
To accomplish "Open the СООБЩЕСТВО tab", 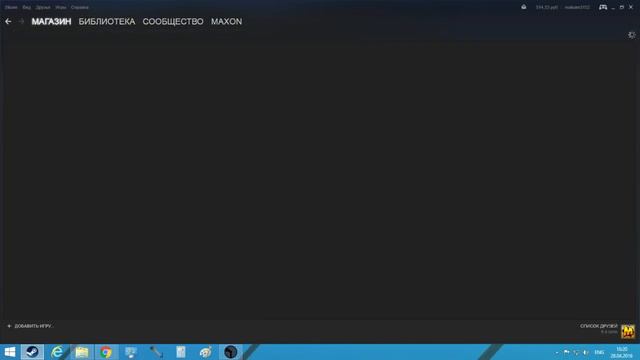I will (x=173, y=21).
